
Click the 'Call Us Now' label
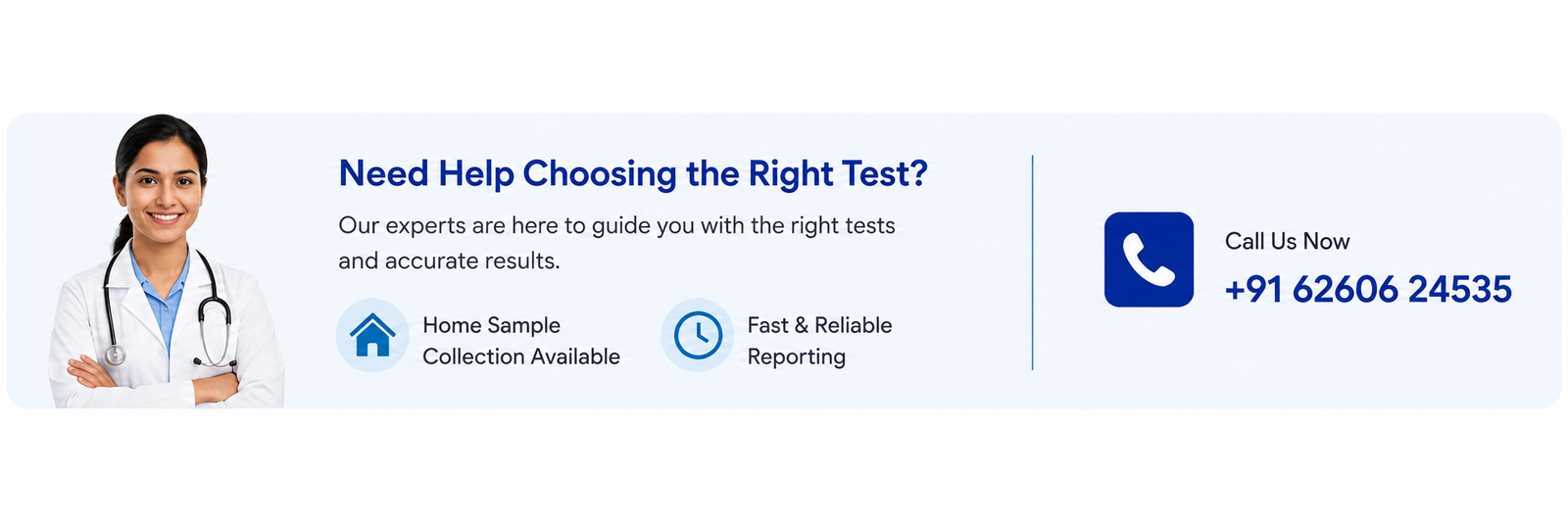(1287, 241)
